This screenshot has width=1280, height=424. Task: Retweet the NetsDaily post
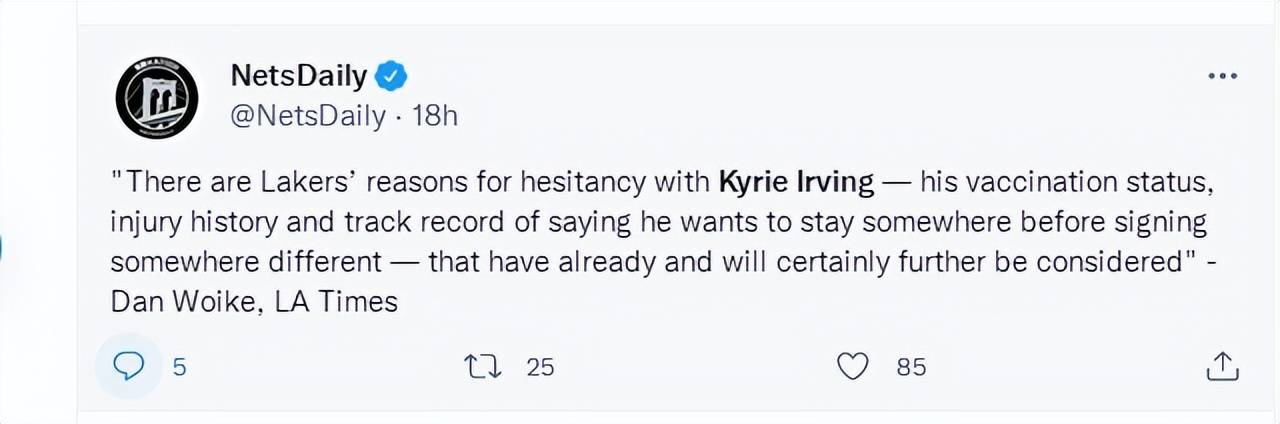[x=484, y=367]
